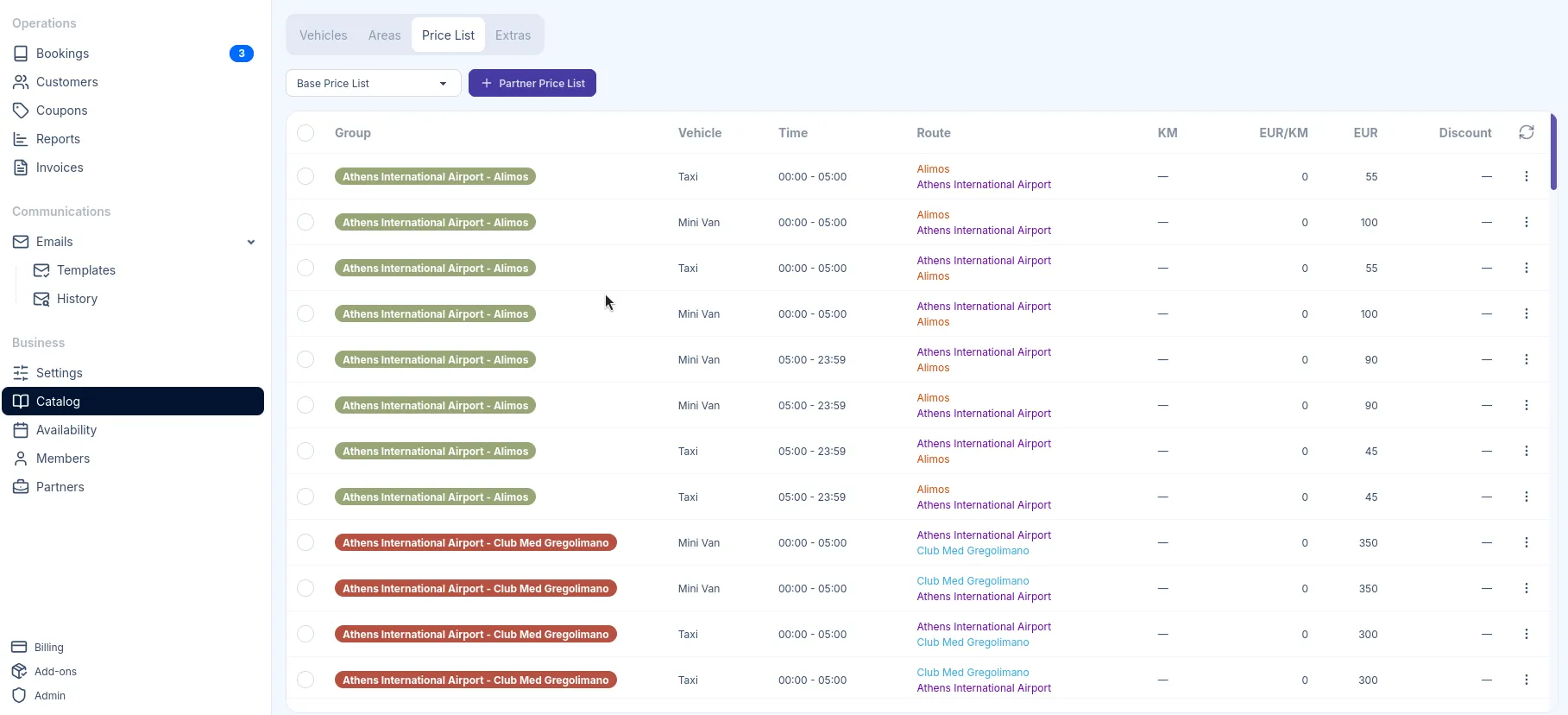
Task: Click last Club Med Gregolimano group tag
Action: tap(475, 680)
